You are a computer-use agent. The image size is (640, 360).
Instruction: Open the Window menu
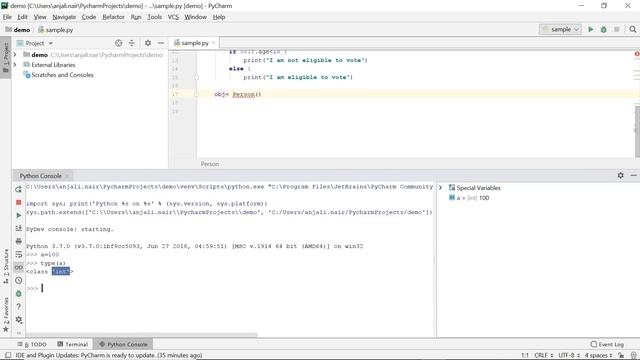(196, 17)
